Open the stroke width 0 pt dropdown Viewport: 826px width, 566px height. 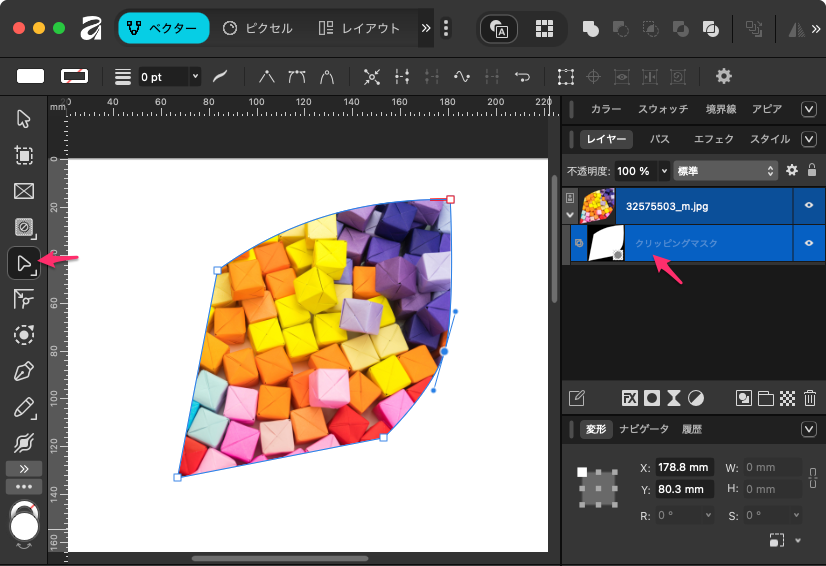coord(194,76)
